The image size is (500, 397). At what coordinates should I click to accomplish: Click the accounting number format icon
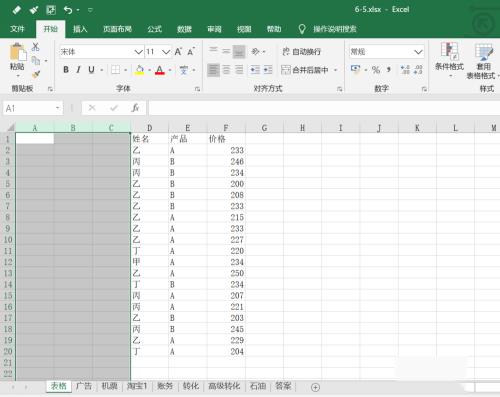tap(356, 69)
